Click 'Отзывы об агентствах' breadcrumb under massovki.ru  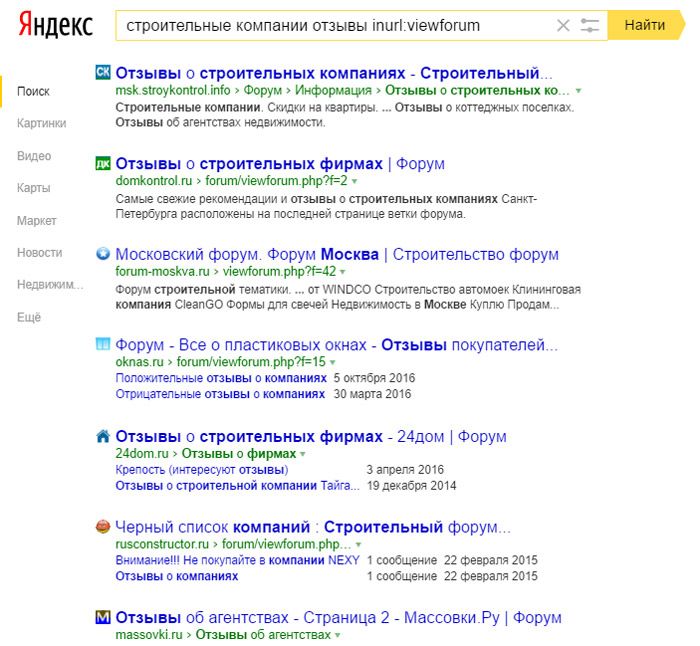[x=263, y=635]
